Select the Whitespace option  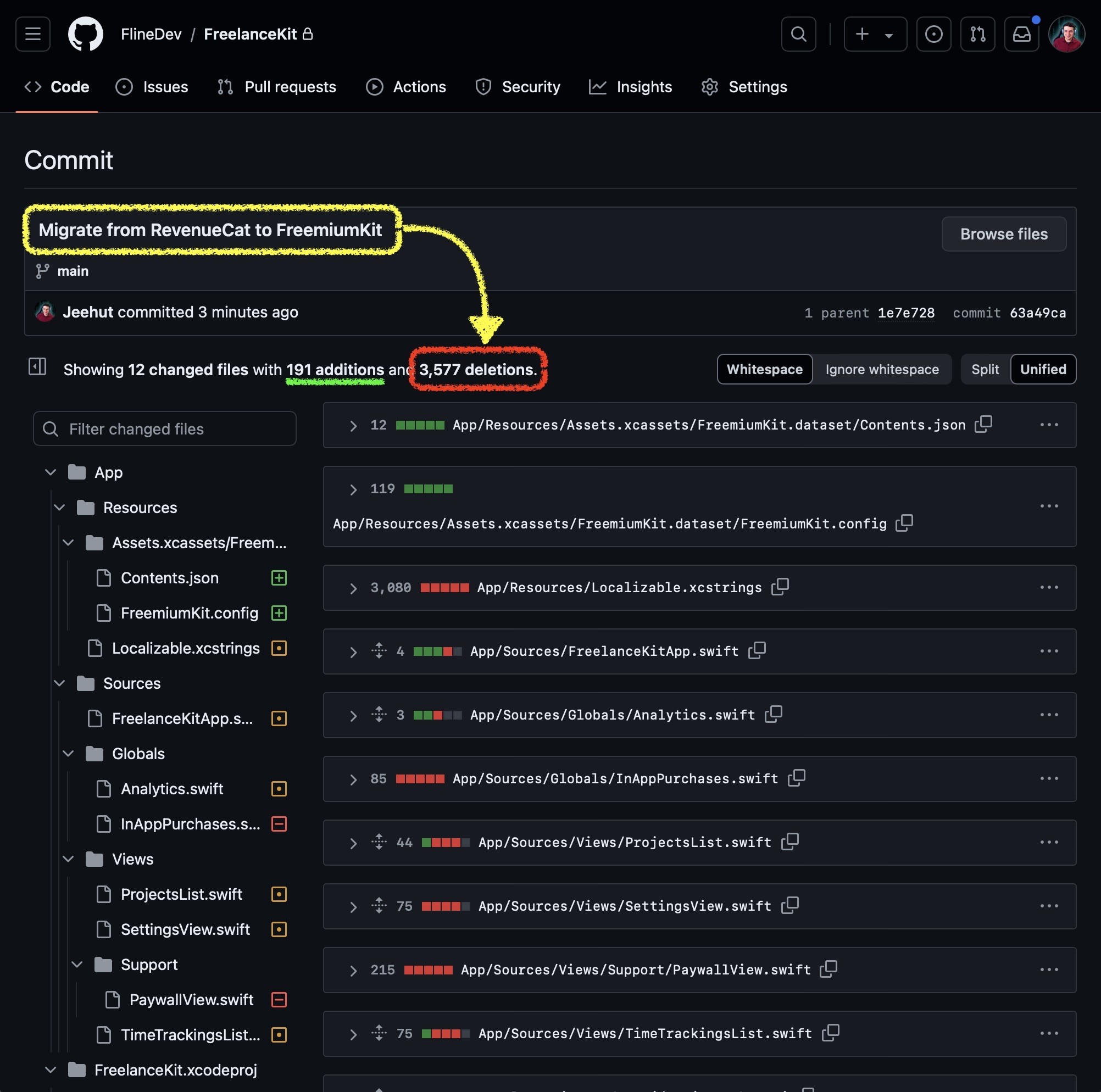click(764, 369)
